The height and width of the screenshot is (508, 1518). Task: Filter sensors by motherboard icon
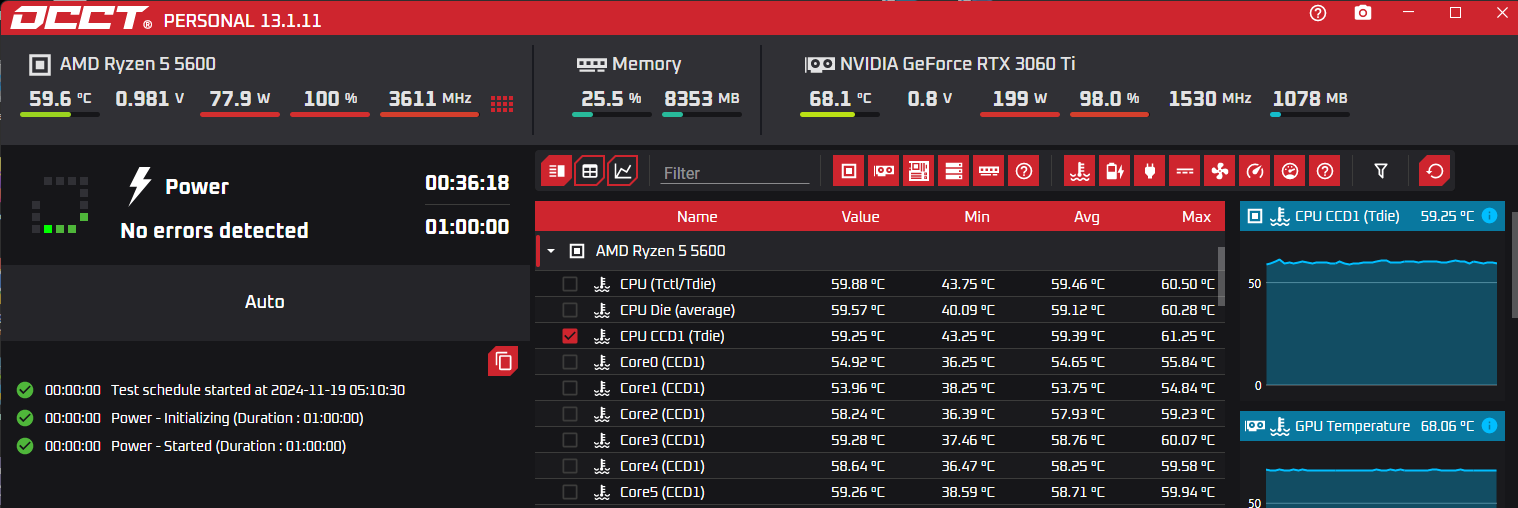point(918,171)
